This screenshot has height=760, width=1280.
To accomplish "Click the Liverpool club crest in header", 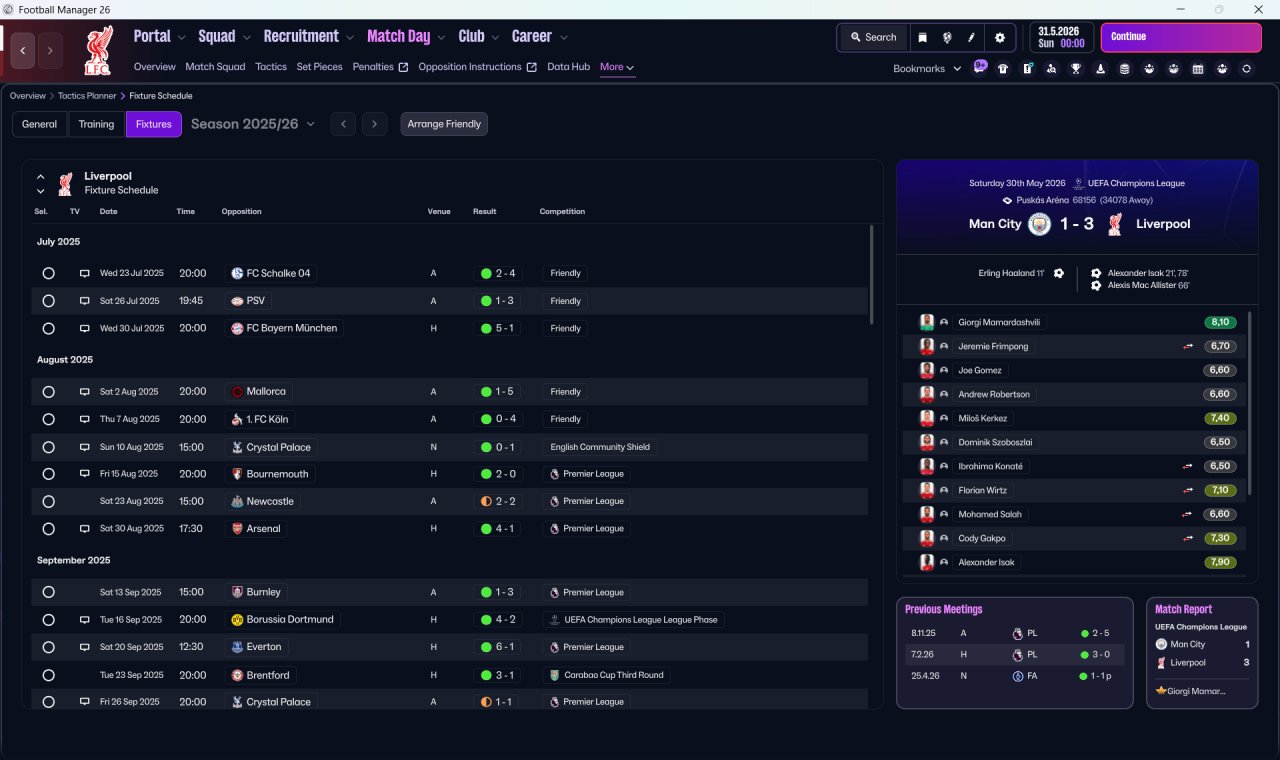I will [98, 50].
